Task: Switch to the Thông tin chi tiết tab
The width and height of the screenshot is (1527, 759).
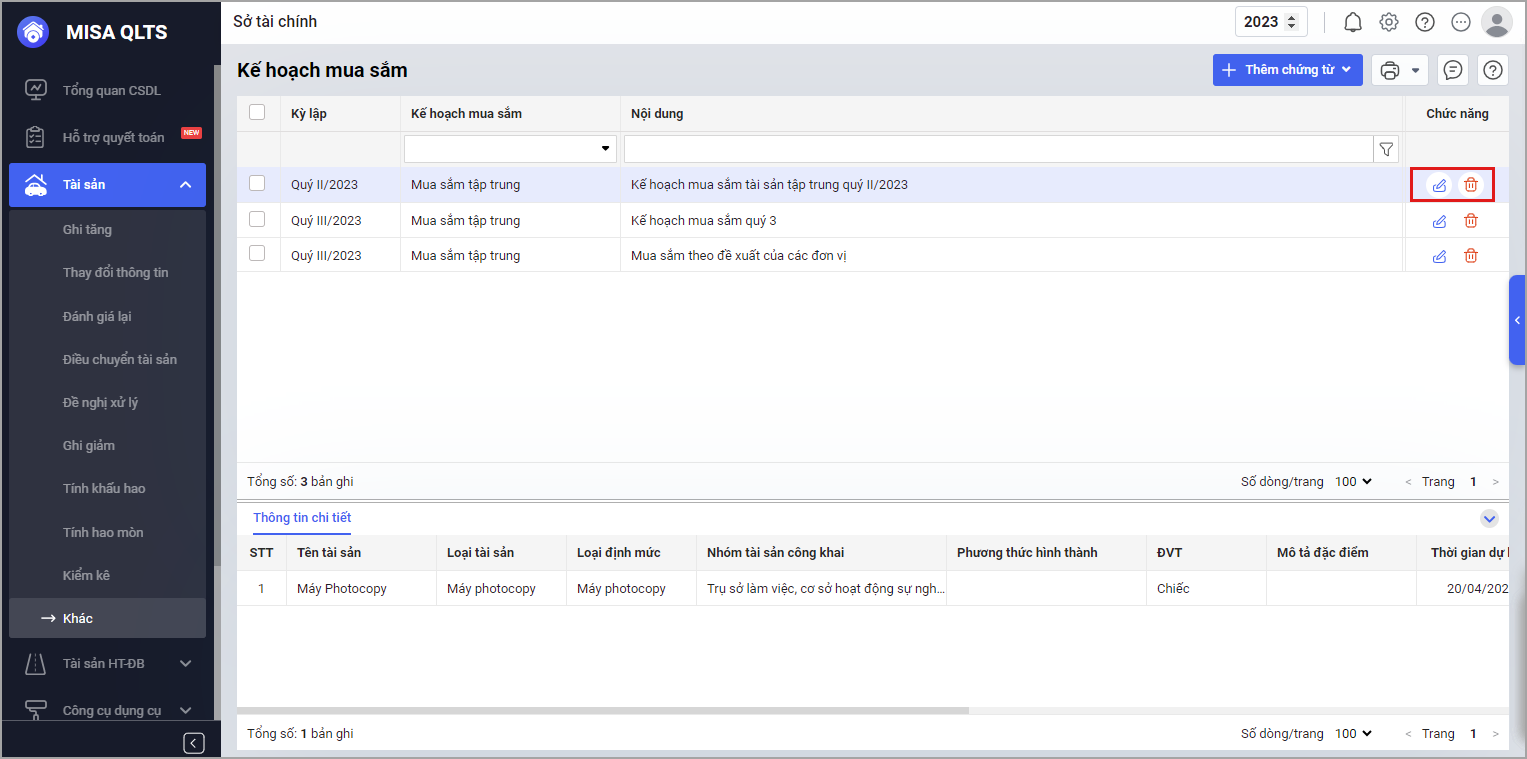Action: [x=302, y=518]
